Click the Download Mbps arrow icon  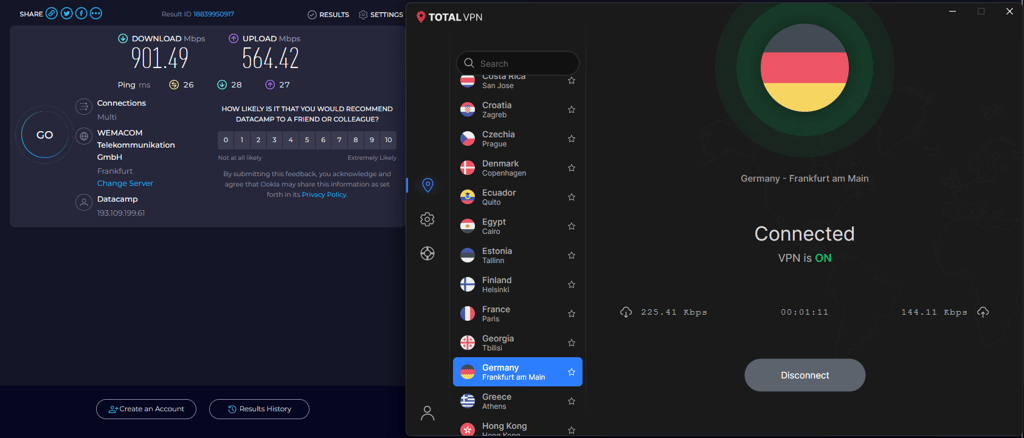122,39
